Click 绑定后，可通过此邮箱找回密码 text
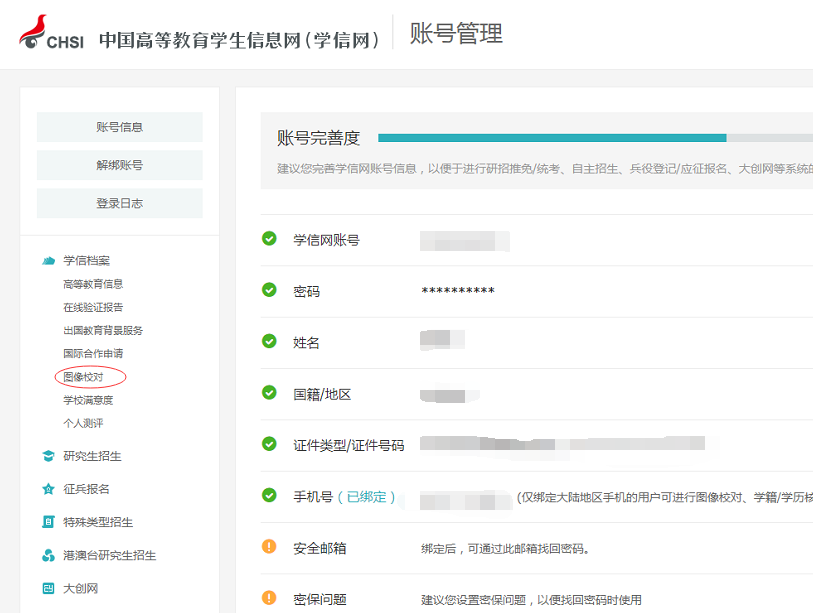The height and width of the screenshot is (613, 813). tap(506, 549)
